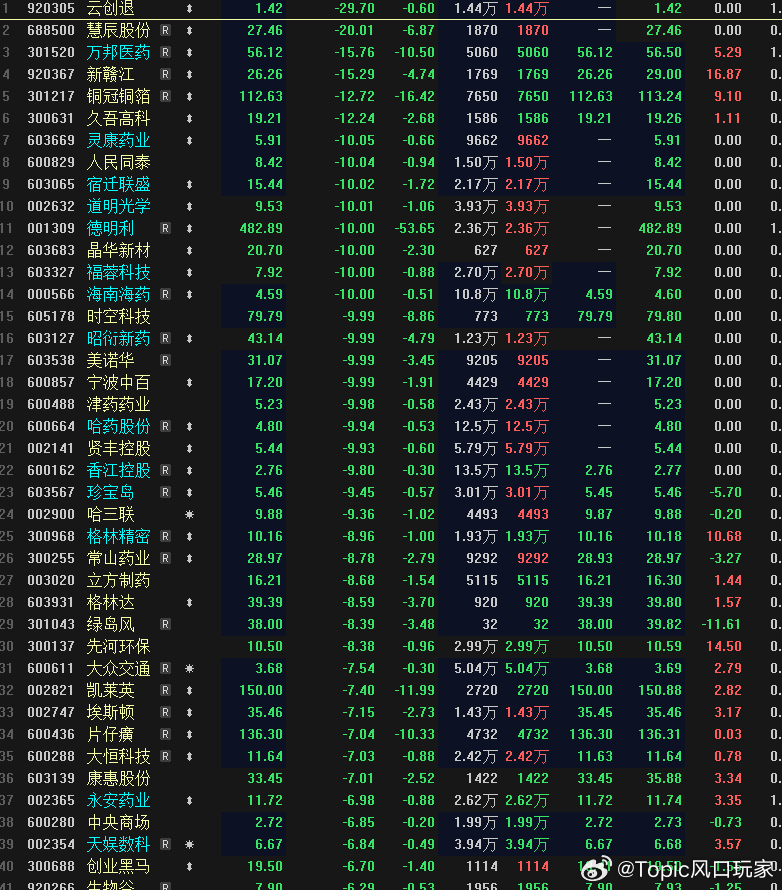Select the stock name 常山药业
The image size is (782, 890).
(119, 559)
